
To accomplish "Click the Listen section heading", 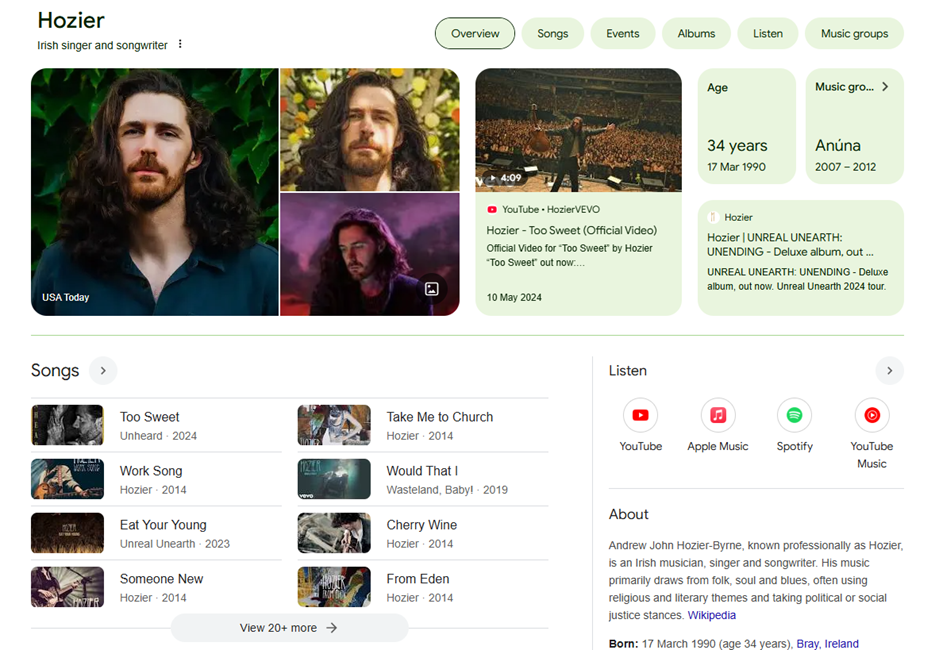I will [628, 371].
